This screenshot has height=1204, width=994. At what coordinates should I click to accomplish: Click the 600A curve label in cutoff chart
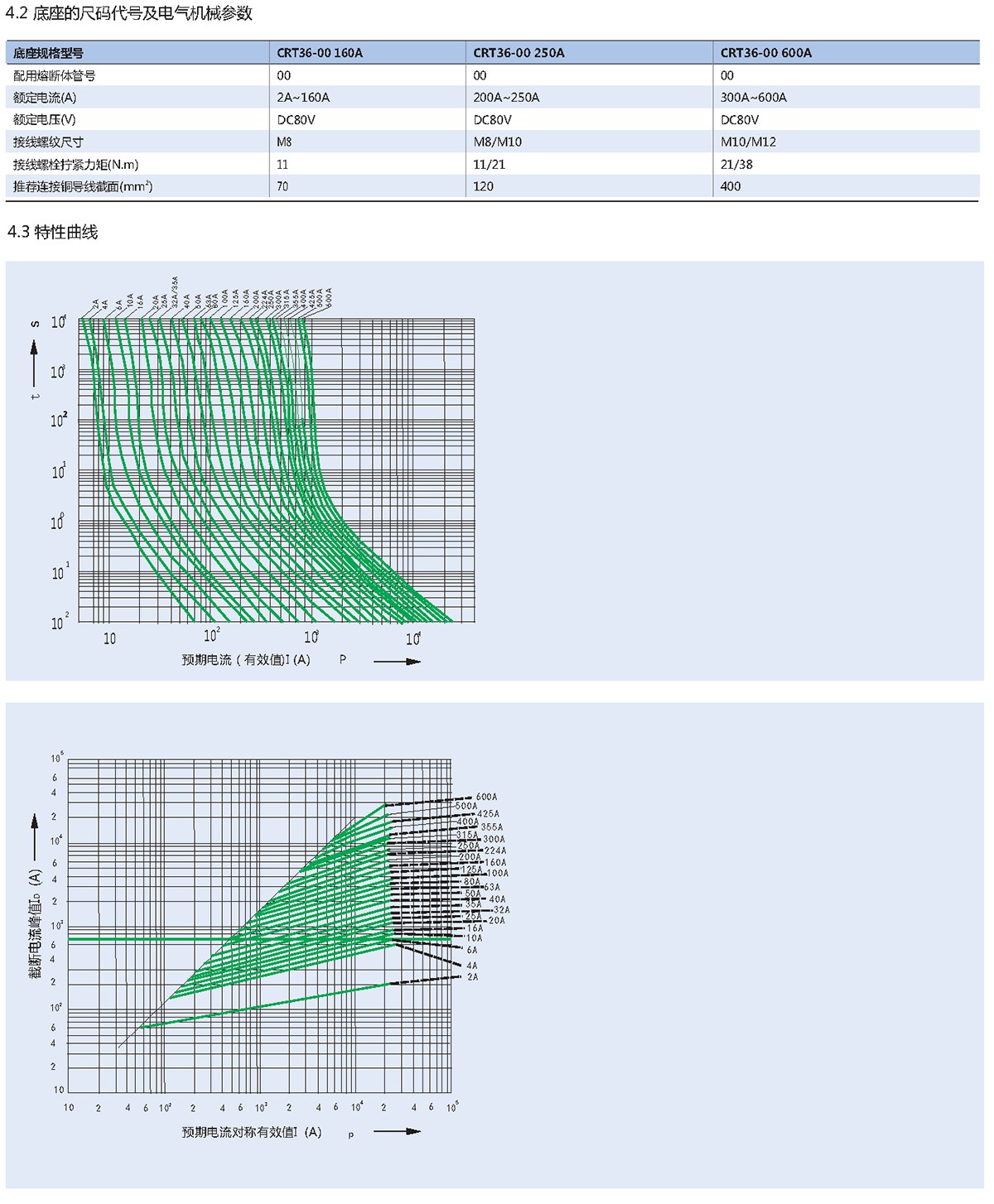coord(486,797)
